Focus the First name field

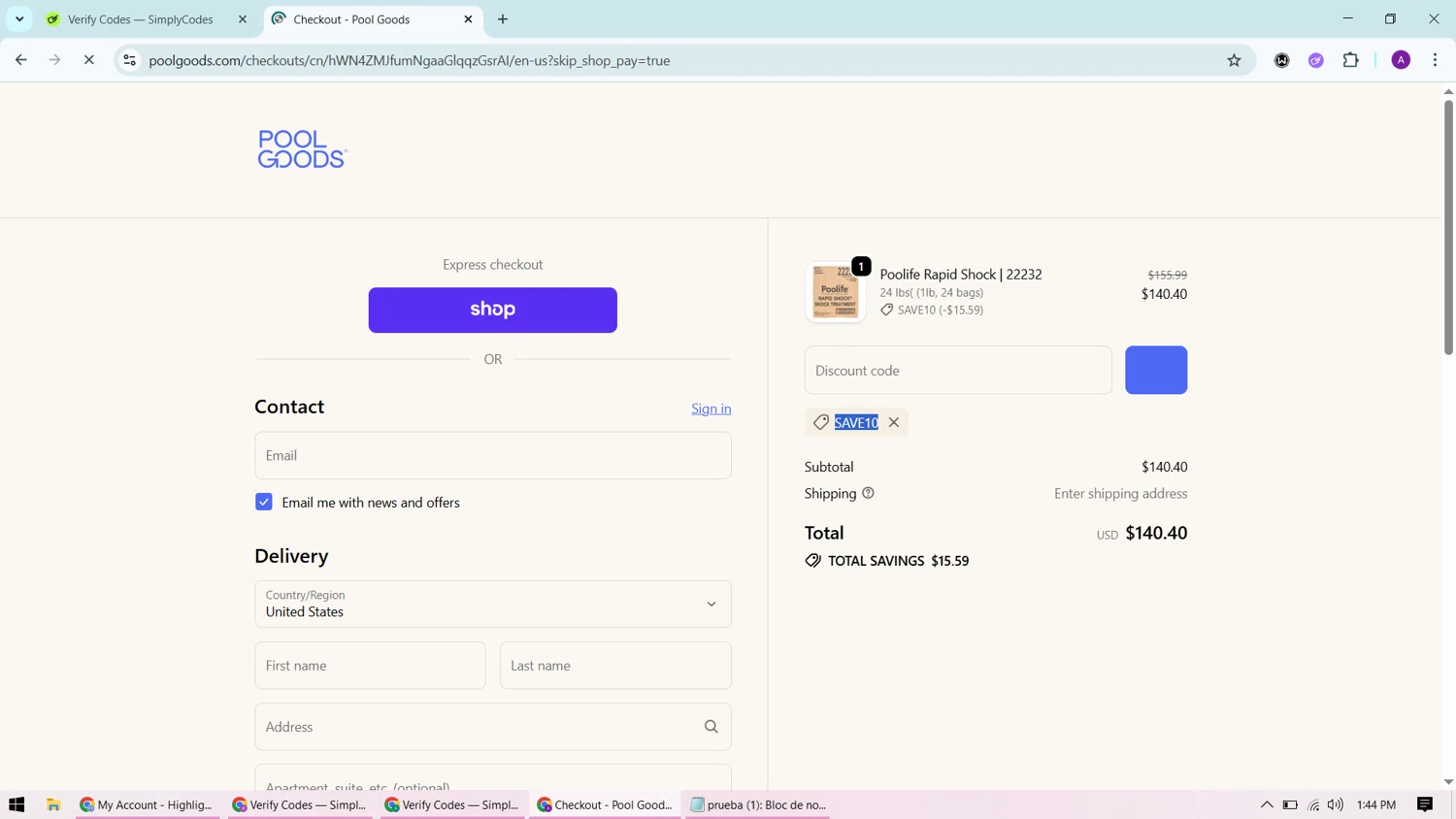[371, 666]
